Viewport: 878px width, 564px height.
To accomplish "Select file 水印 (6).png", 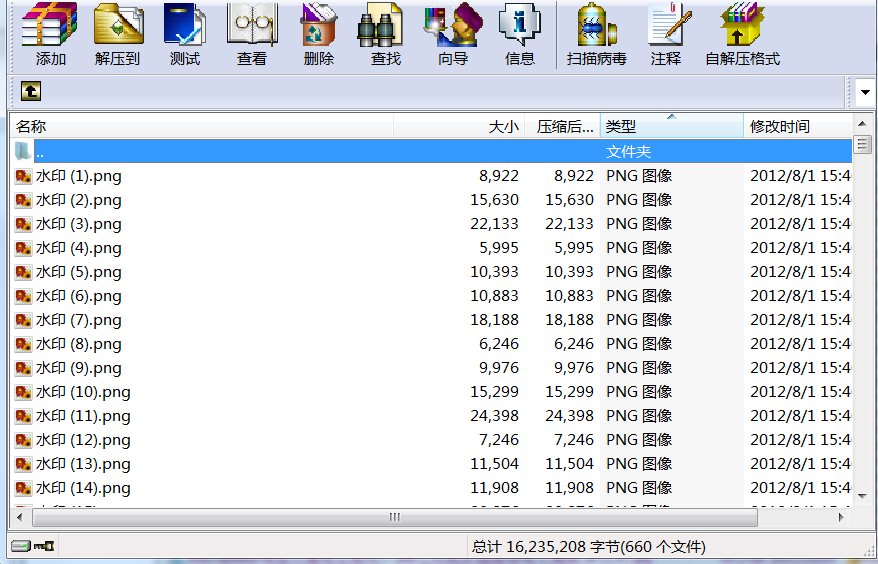I will pos(432,296).
